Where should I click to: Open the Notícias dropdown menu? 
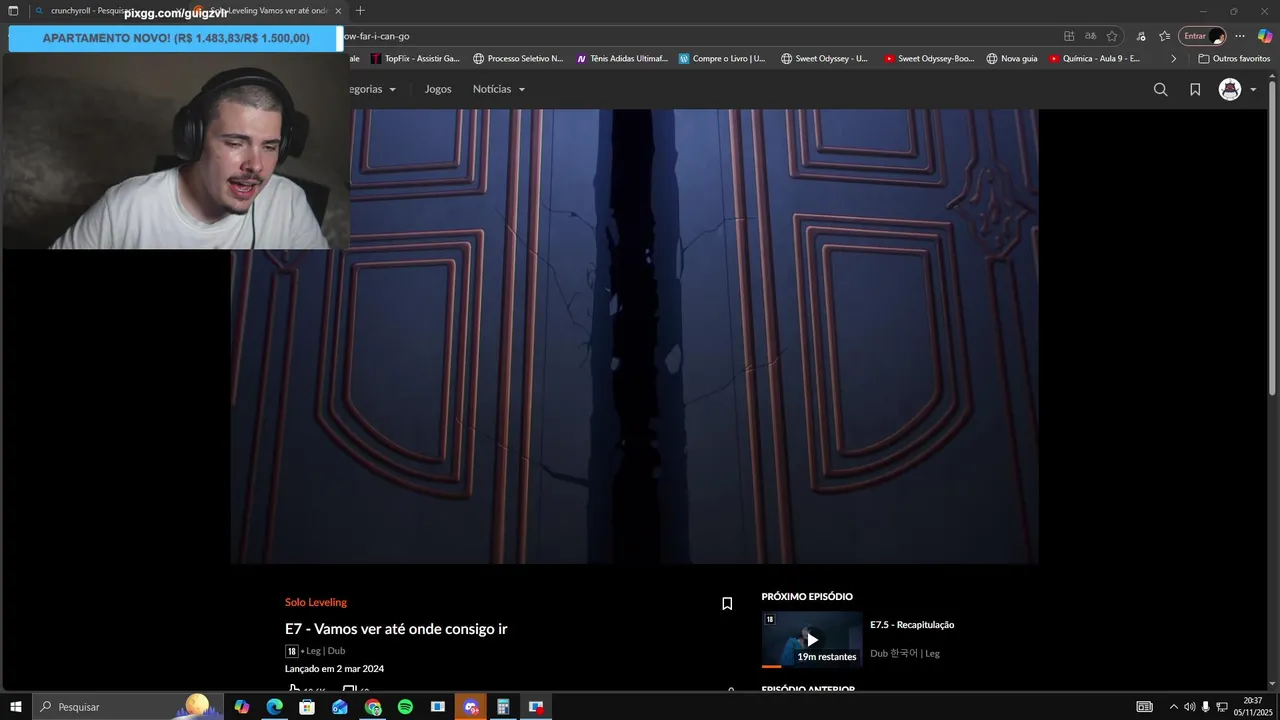click(x=498, y=89)
